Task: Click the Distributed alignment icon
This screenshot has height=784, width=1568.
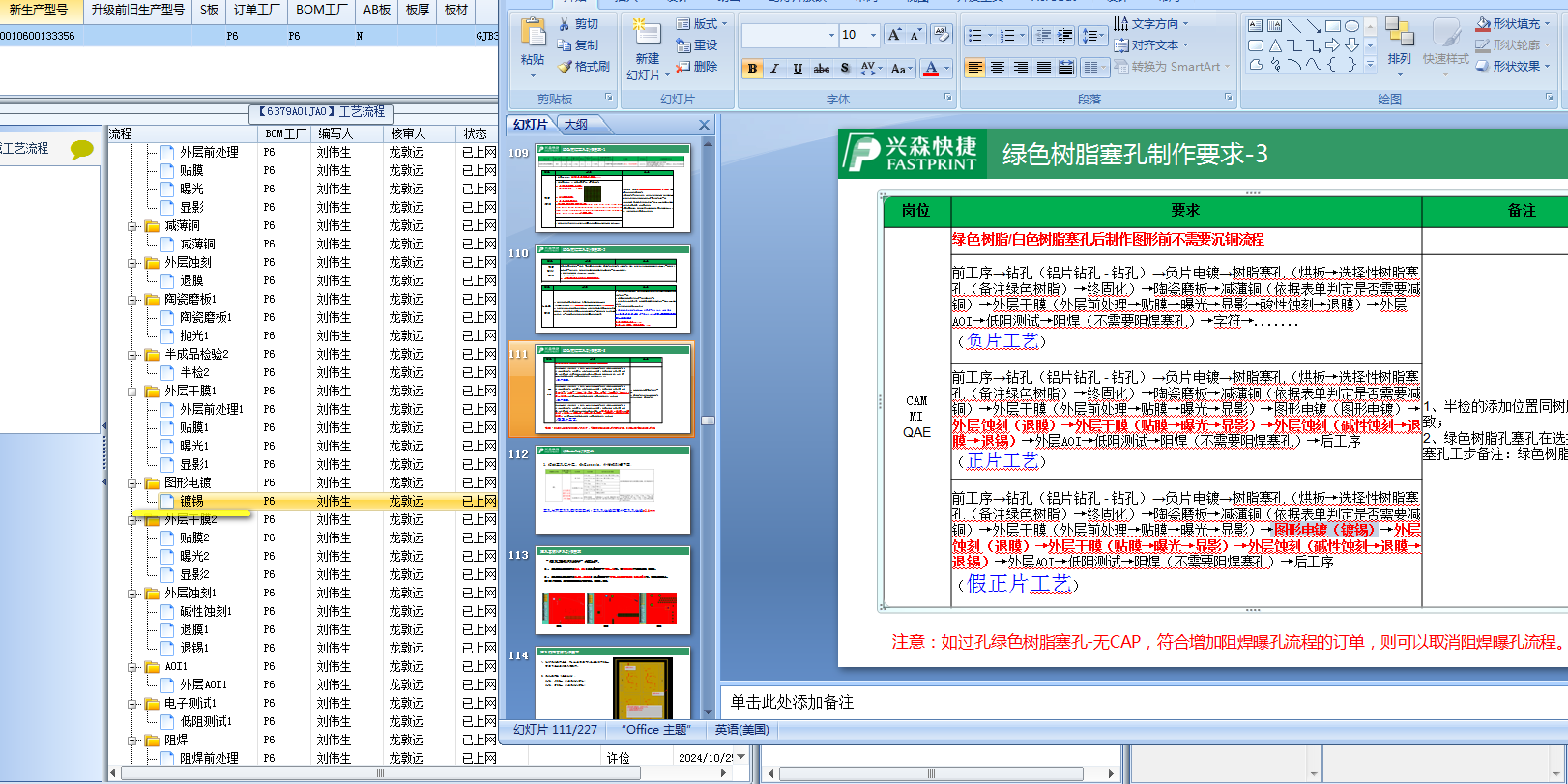Action: (1065, 68)
